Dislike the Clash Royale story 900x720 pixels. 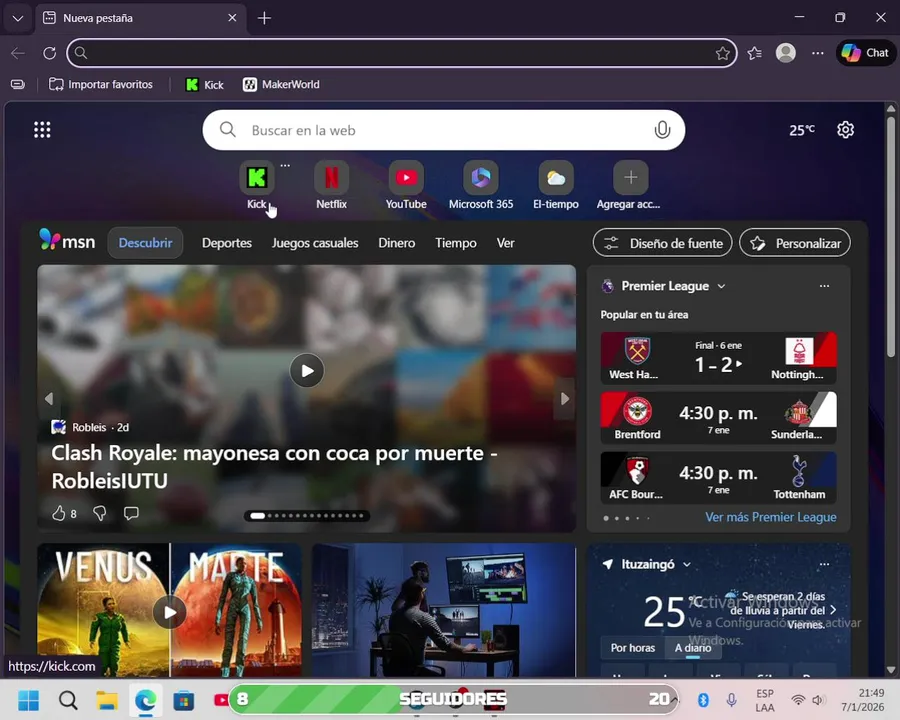tap(99, 513)
